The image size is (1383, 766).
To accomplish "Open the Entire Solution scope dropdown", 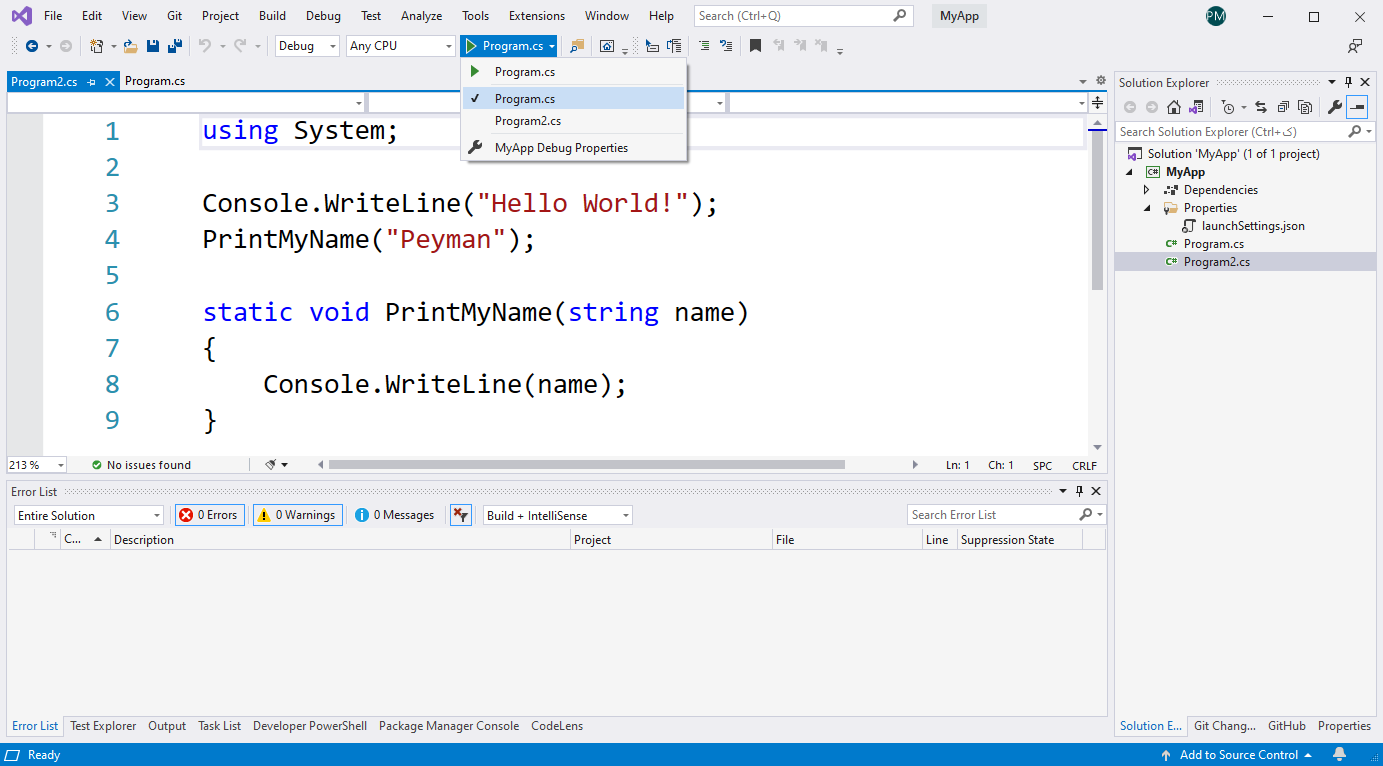I will [89, 515].
